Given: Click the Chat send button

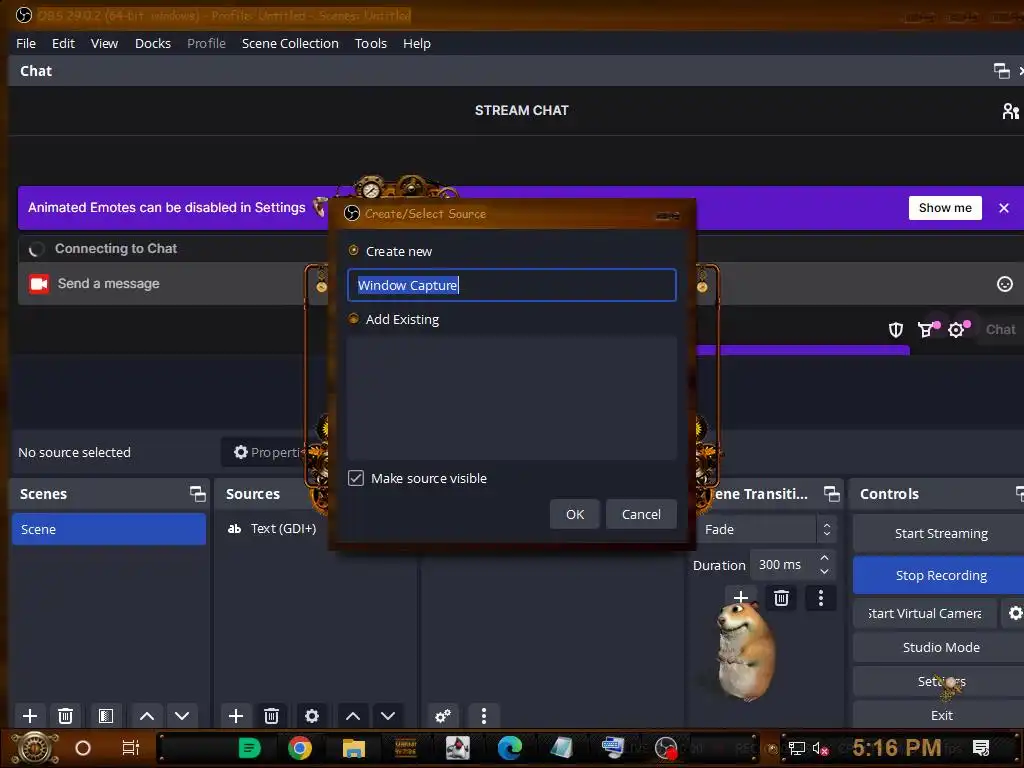Looking at the screenshot, I should pyautogui.click(x=1000, y=330).
